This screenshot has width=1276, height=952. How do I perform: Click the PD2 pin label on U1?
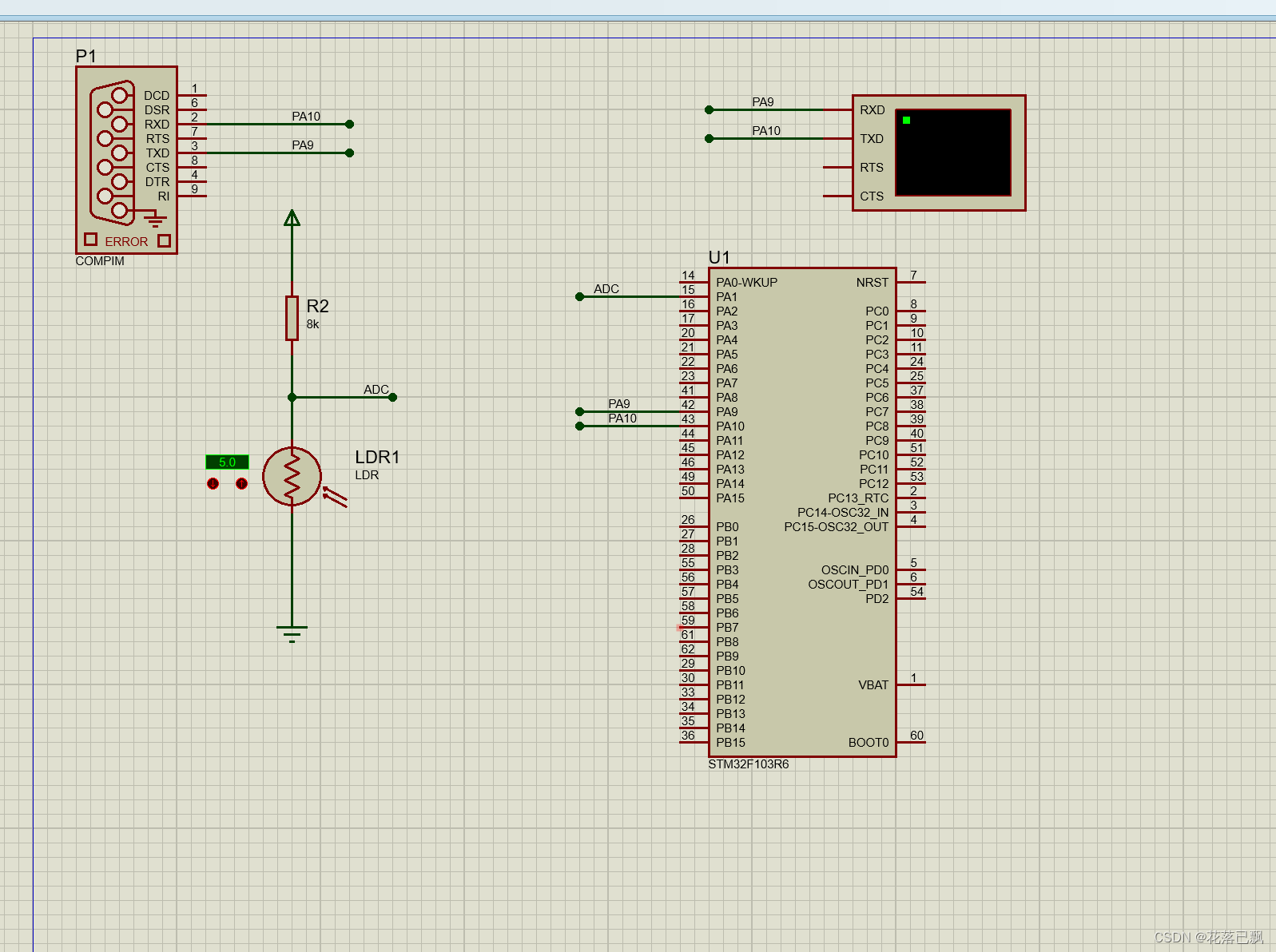tap(877, 598)
